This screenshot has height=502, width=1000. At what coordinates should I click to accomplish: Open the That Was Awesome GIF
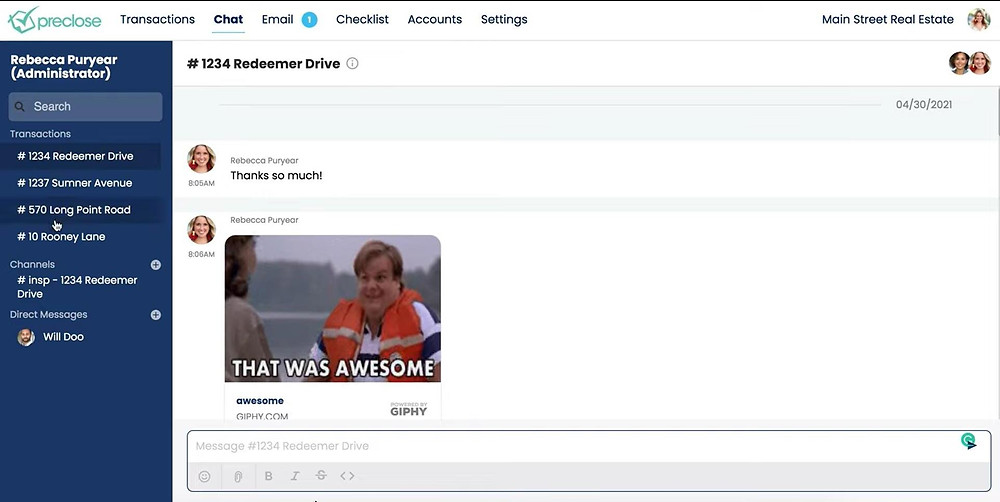(333, 309)
